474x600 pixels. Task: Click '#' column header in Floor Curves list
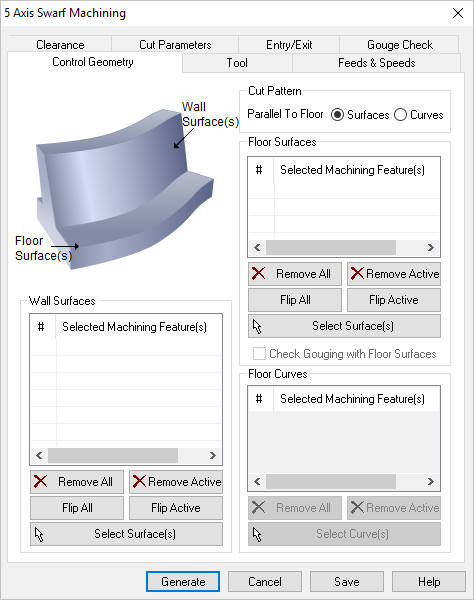click(259, 399)
